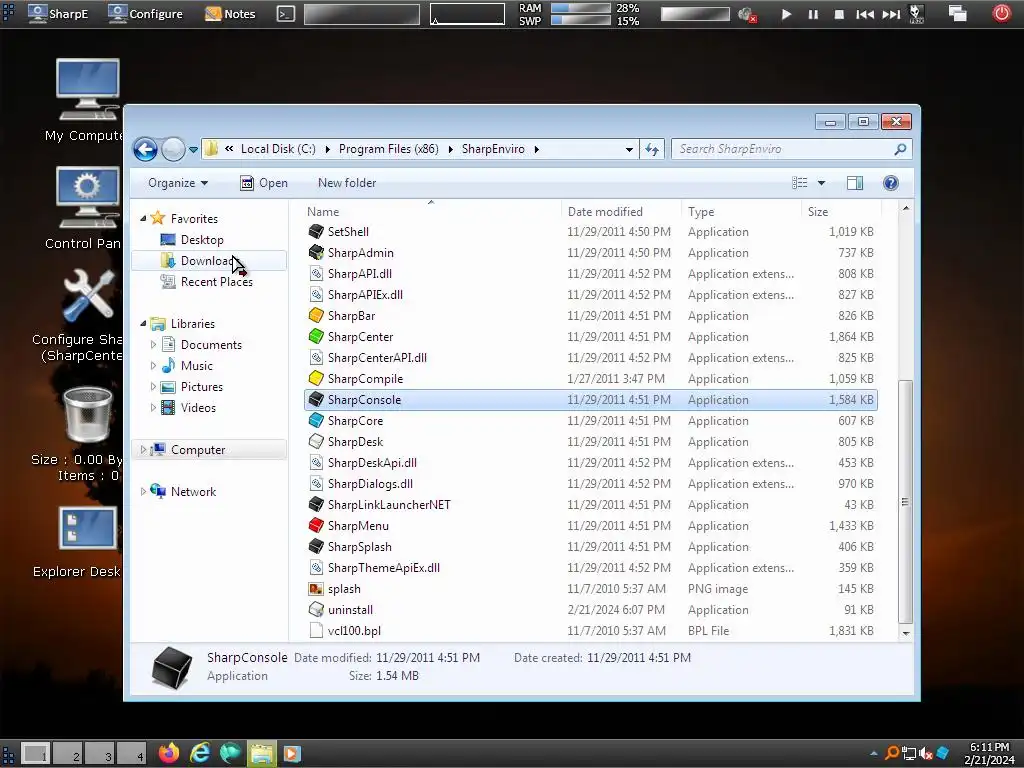Expand the Music library

coord(153,365)
